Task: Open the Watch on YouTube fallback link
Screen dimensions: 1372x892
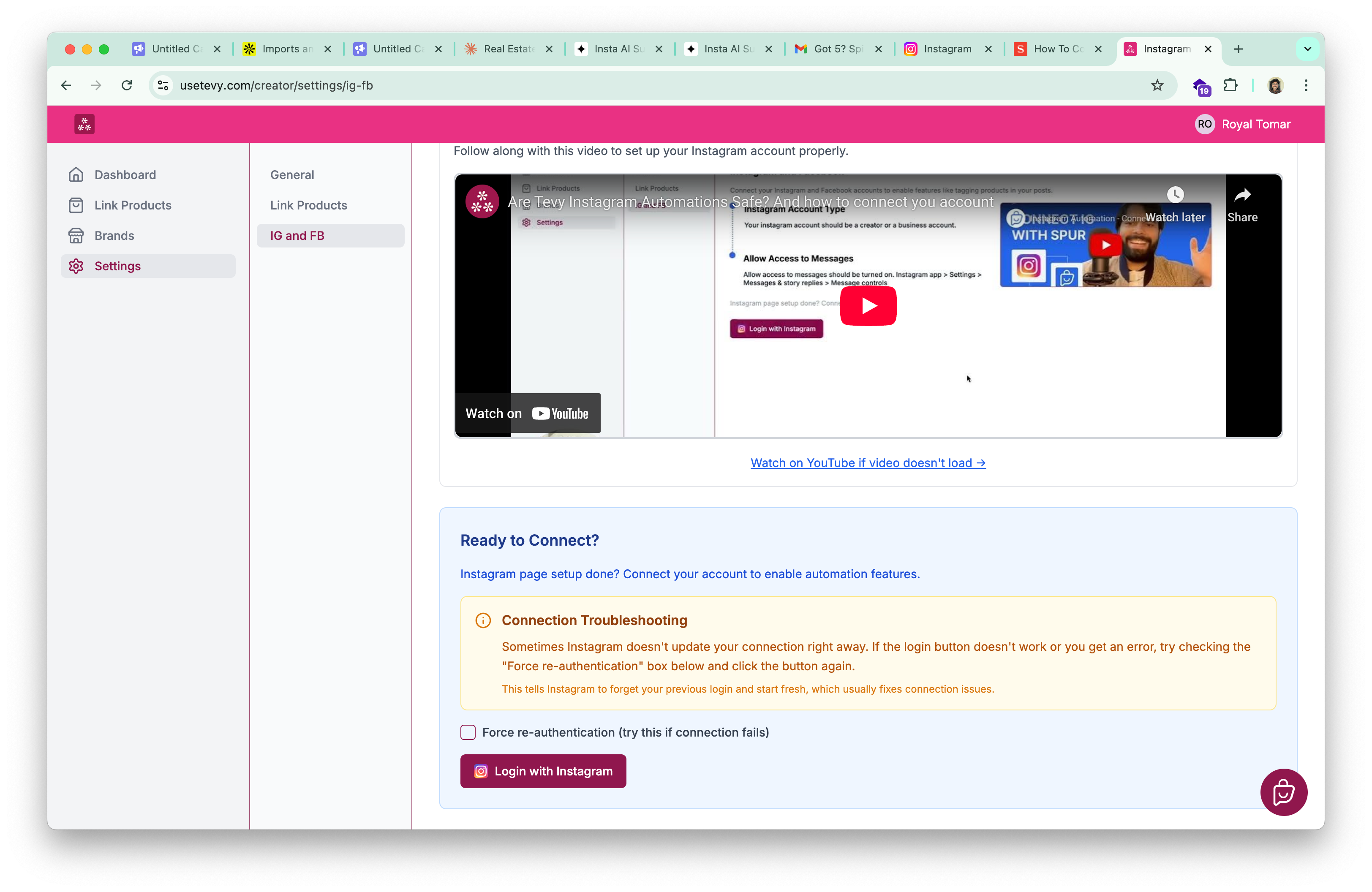Action: (868, 463)
